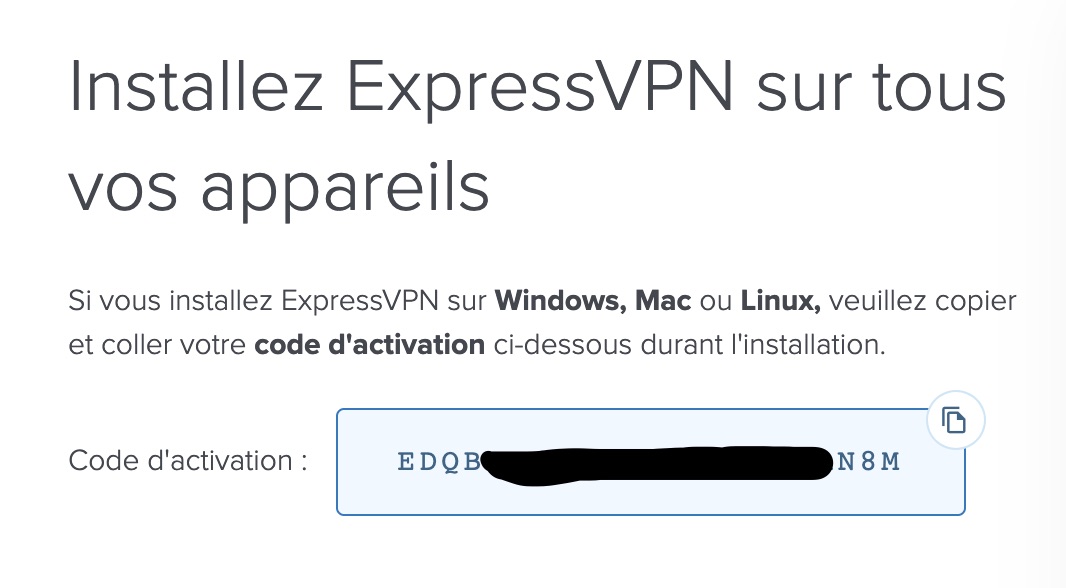Click 'et coller votre' in the paragraph
1066x588 pixels.
point(157,345)
